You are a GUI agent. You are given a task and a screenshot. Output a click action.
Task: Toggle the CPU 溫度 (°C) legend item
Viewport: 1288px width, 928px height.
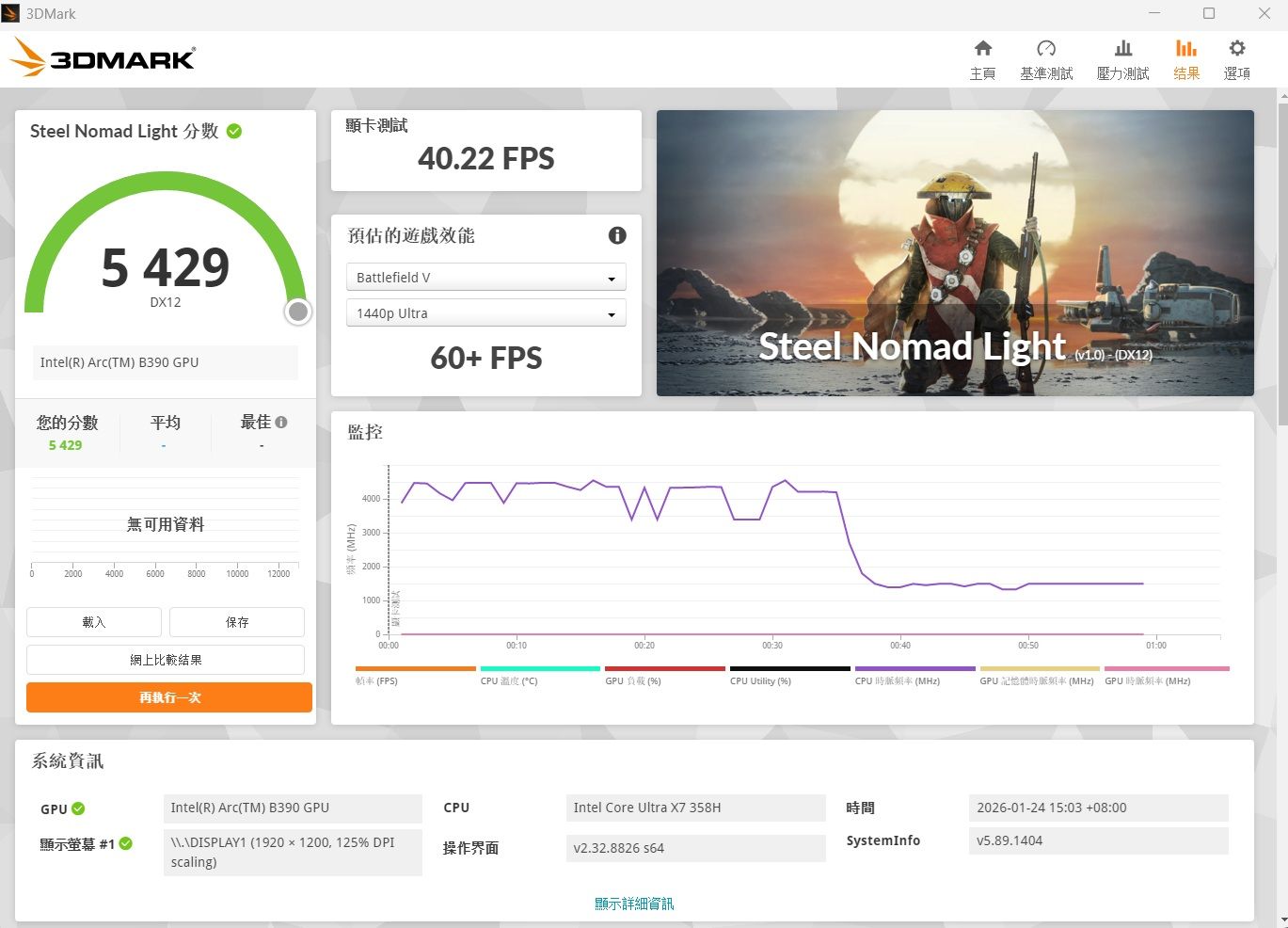(540, 675)
